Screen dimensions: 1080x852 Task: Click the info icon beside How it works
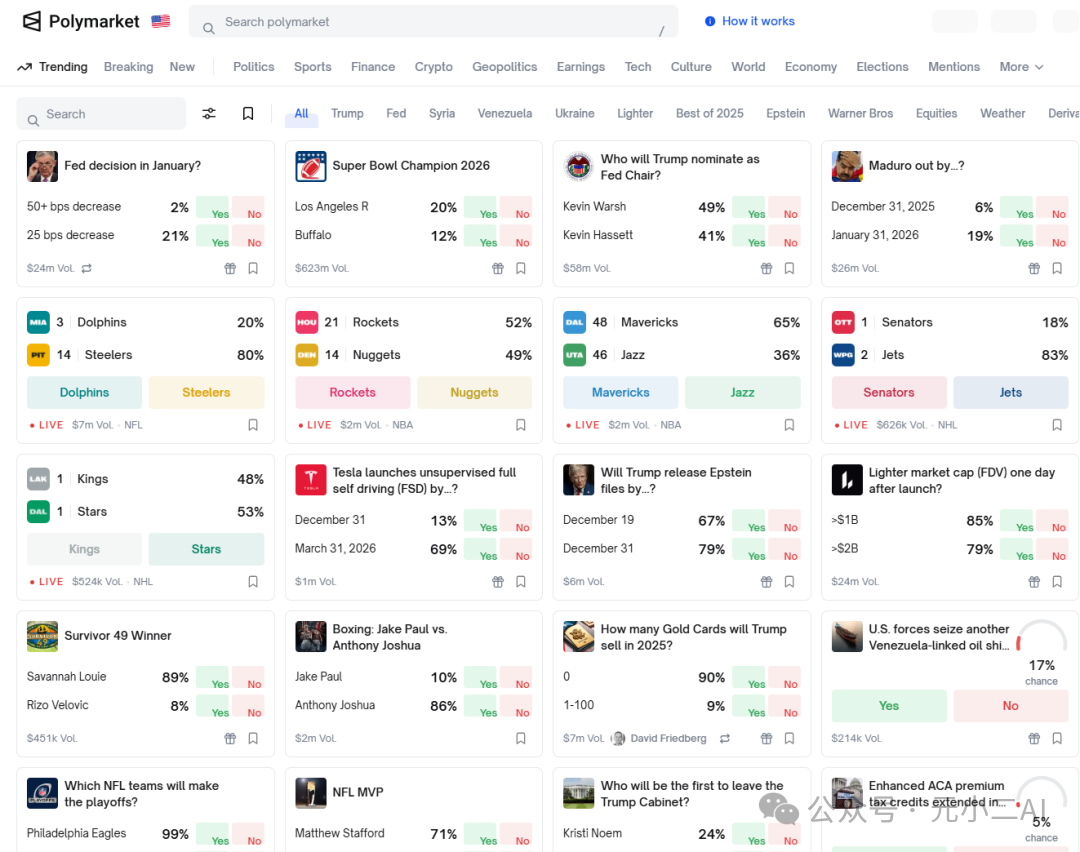[709, 21]
